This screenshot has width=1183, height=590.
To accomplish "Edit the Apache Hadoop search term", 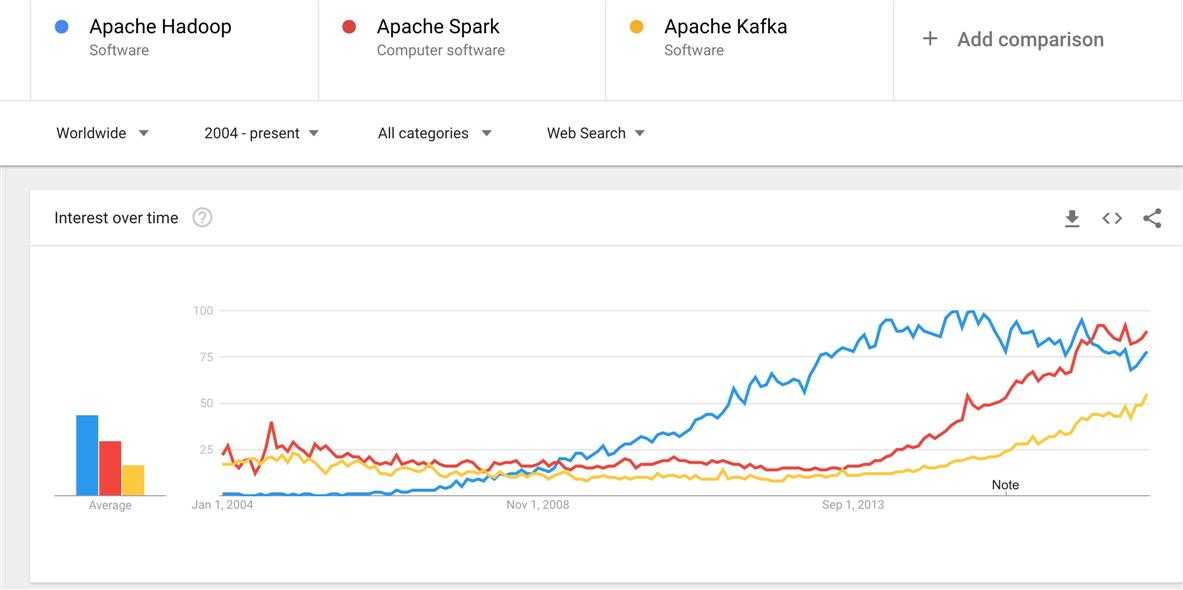I will pyautogui.click(x=160, y=26).
